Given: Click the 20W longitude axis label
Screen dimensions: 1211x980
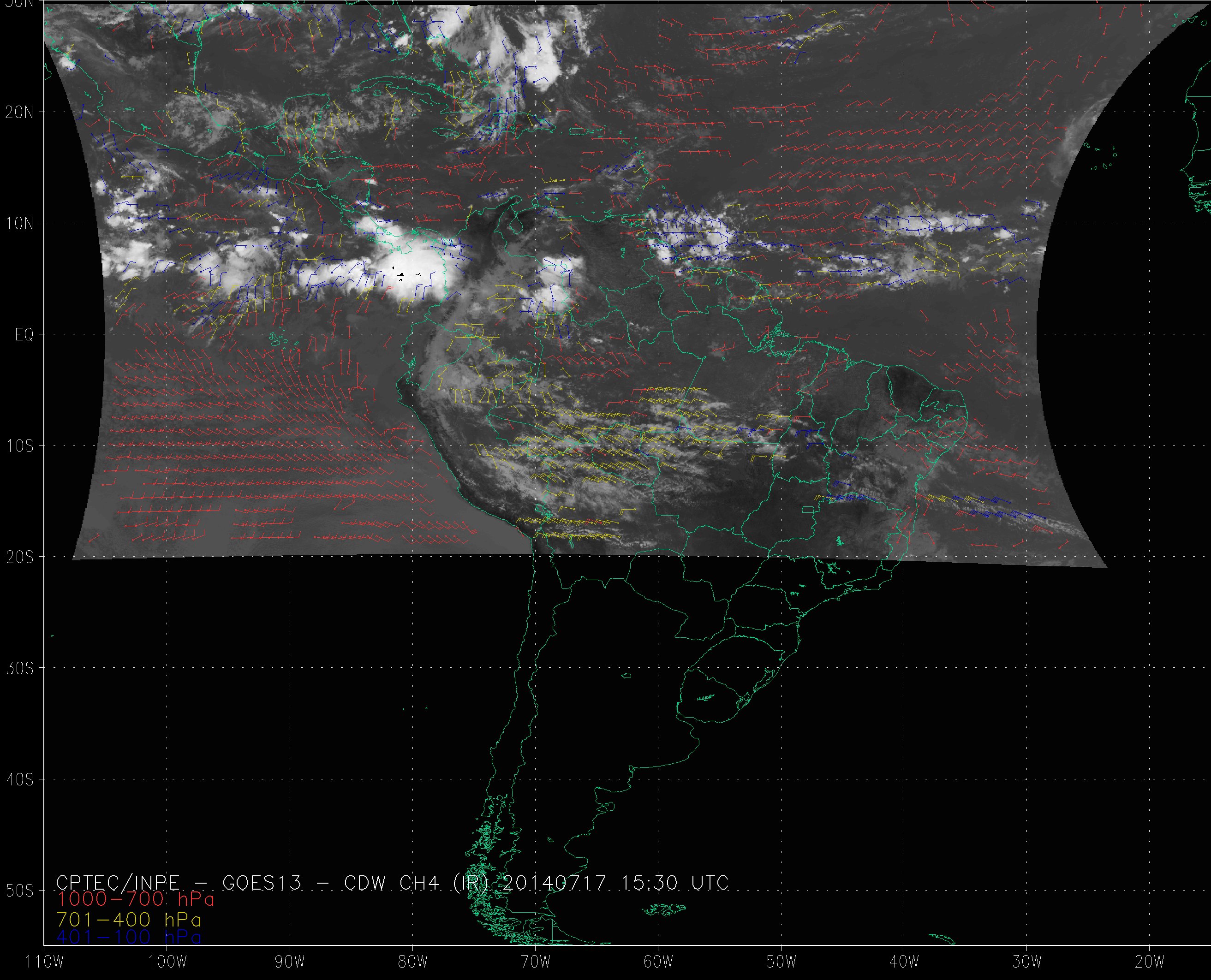Looking at the screenshot, I should [1150, 962].
